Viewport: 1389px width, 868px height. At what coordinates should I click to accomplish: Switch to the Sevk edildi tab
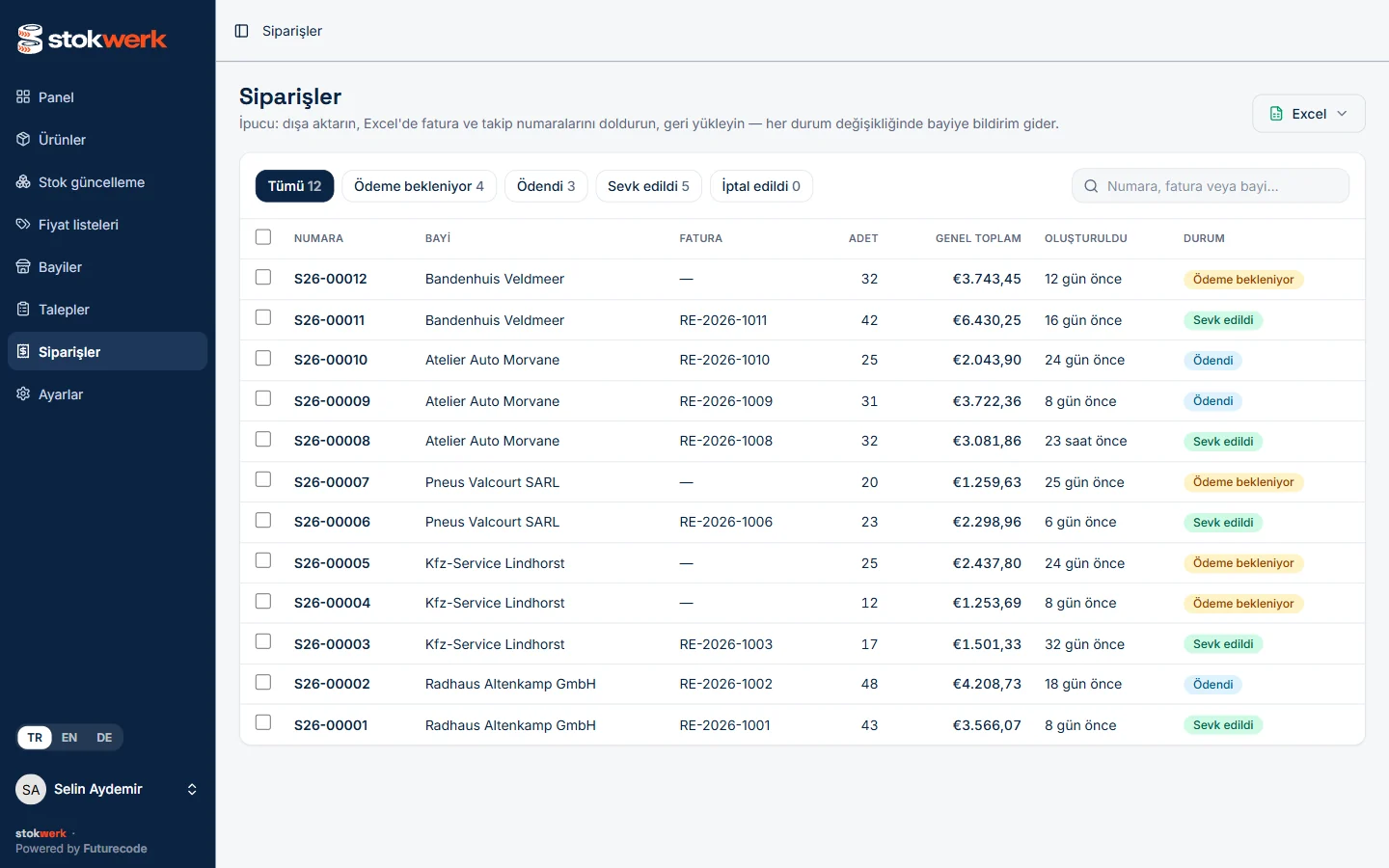pos(648,186)
